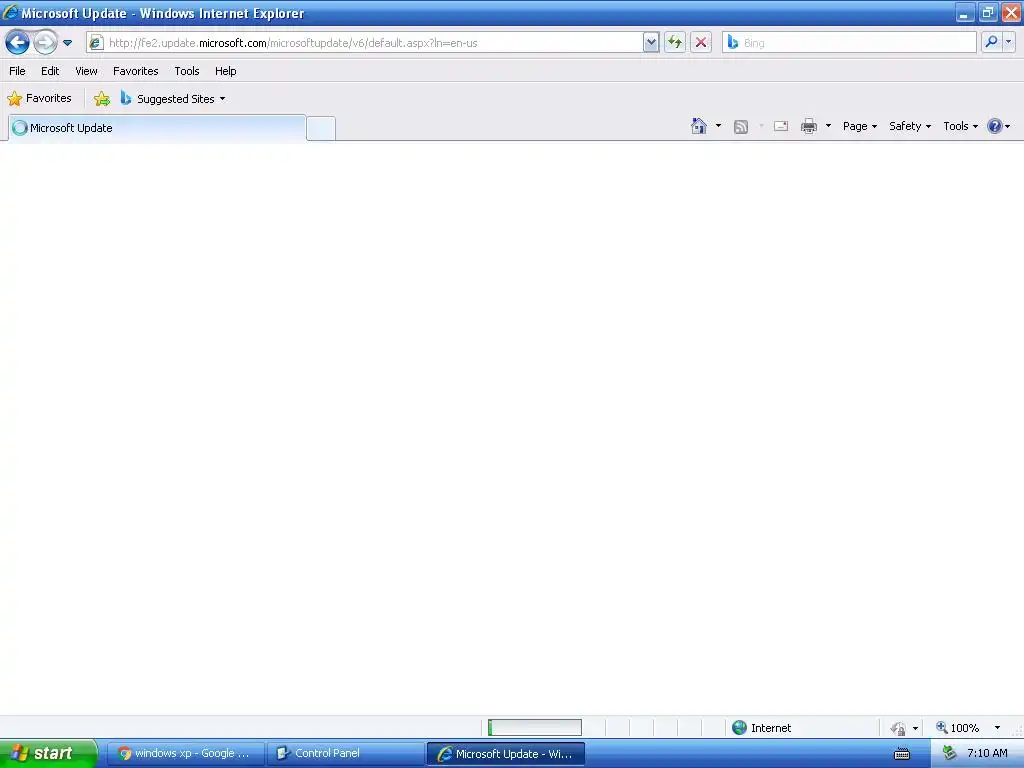Open the Edit menu

50,71
